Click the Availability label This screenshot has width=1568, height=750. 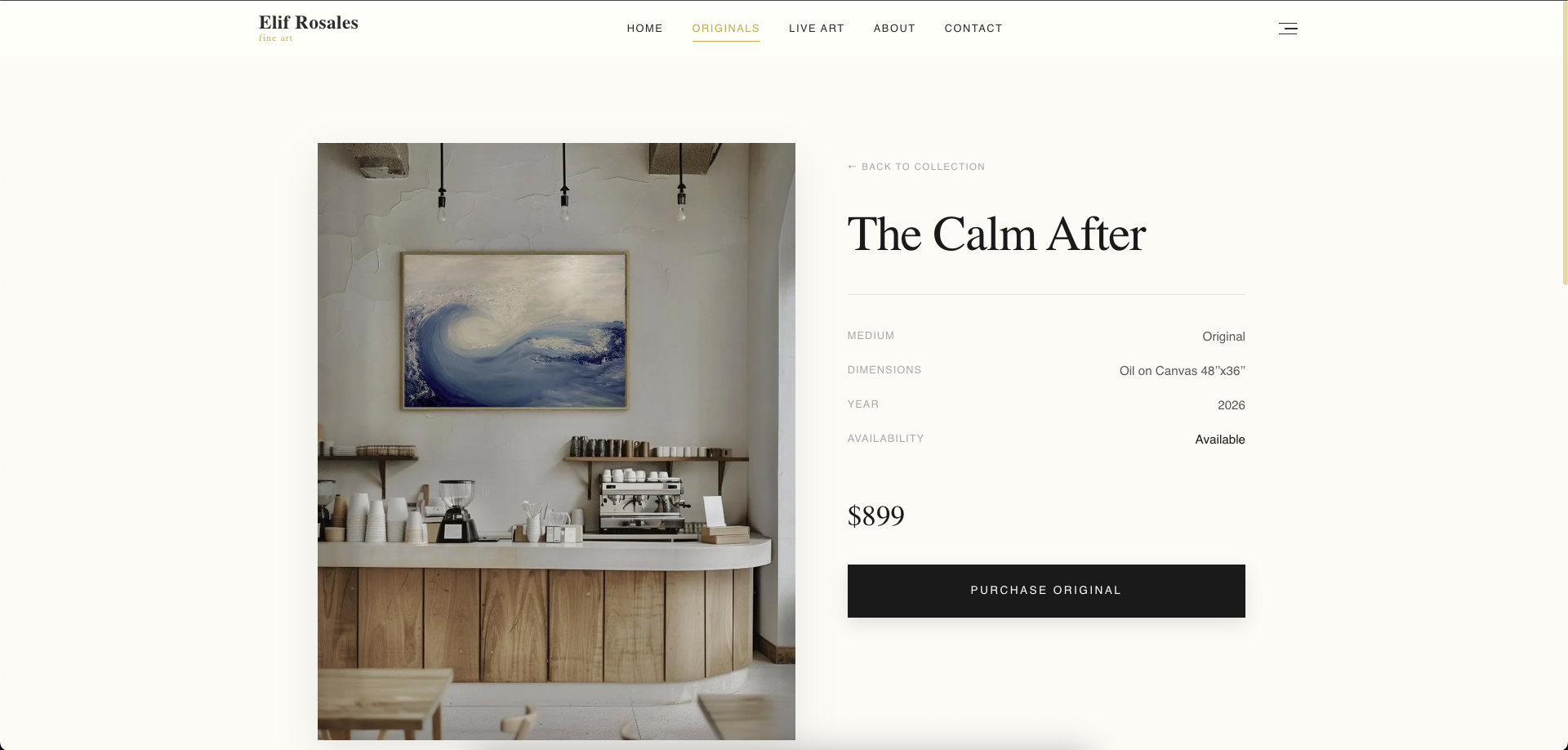coord(886,439)
